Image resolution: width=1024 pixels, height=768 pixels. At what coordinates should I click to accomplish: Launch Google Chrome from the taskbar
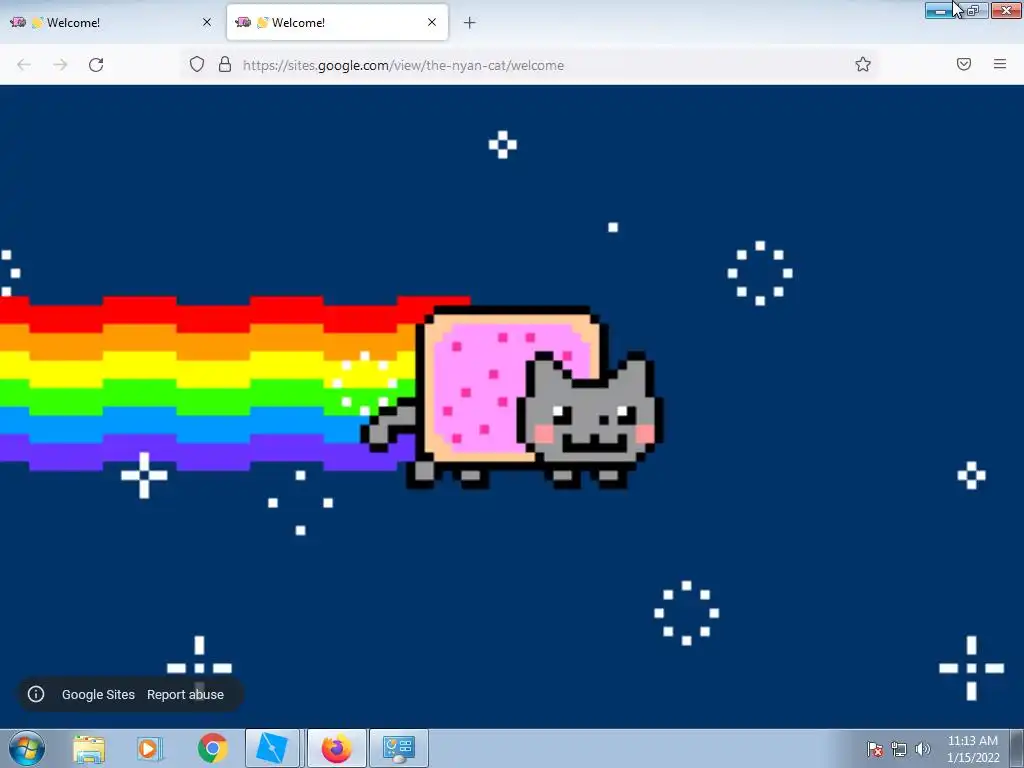click(x=212, y=748)
